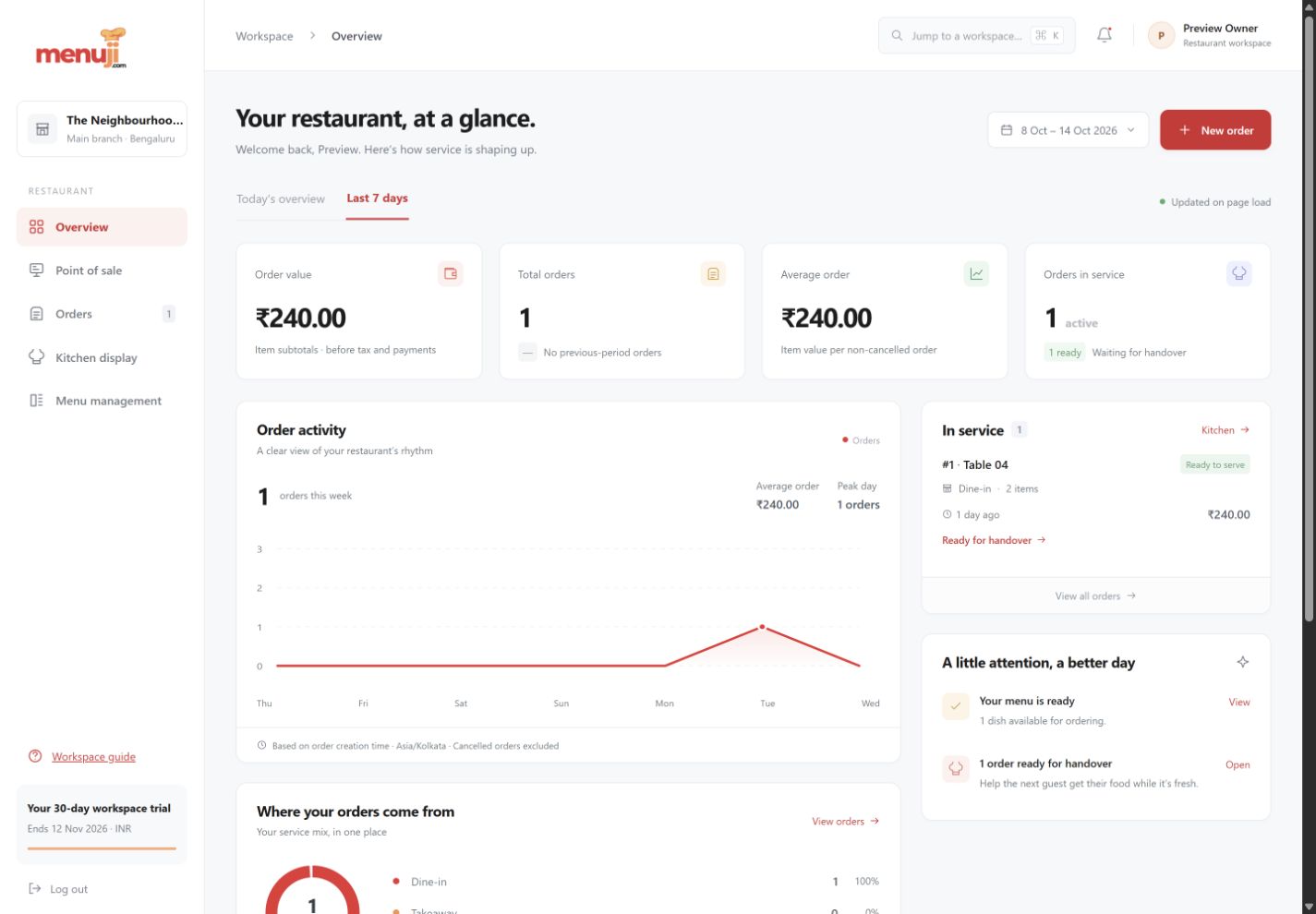The width and height of the screenshot is (1316, 914).
Task: Click the Preview Owner avatar
Action: click(x=1161, y=35)
